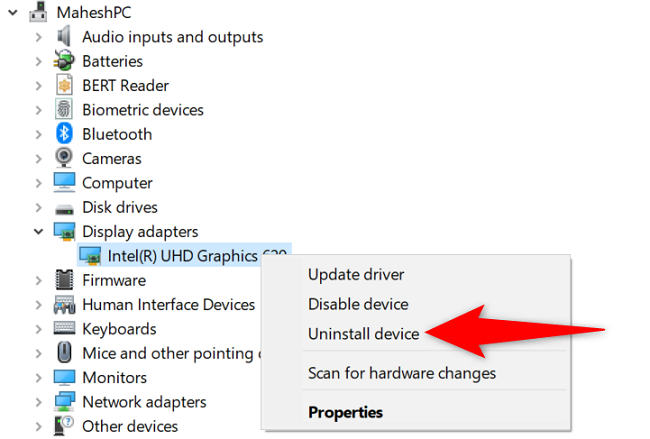Viewport: 650px width, 439px height.
Task: Collapse the Display adapters category
Action: click(38, 232)
